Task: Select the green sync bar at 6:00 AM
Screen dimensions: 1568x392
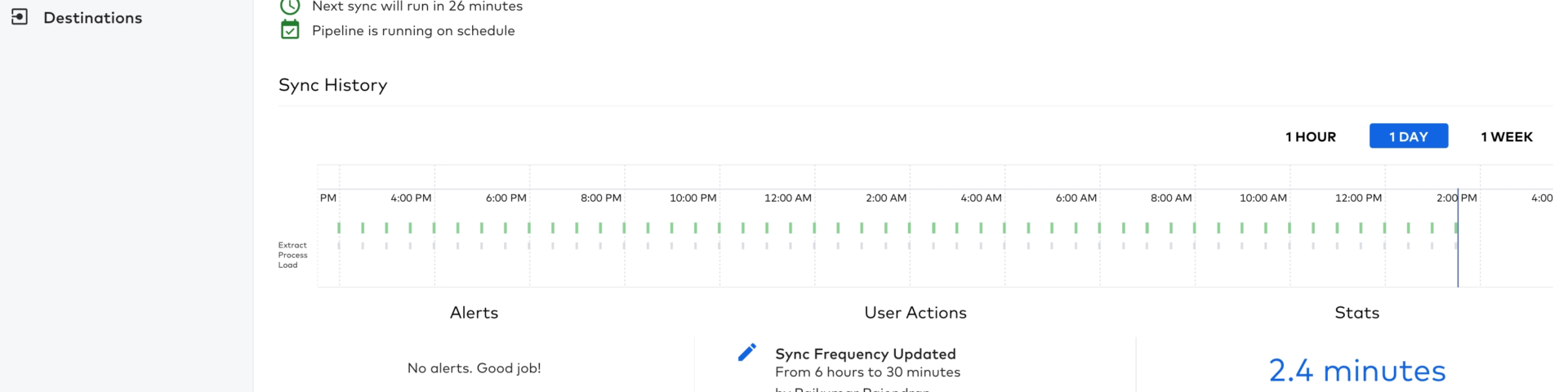Action: (1099, 228)
